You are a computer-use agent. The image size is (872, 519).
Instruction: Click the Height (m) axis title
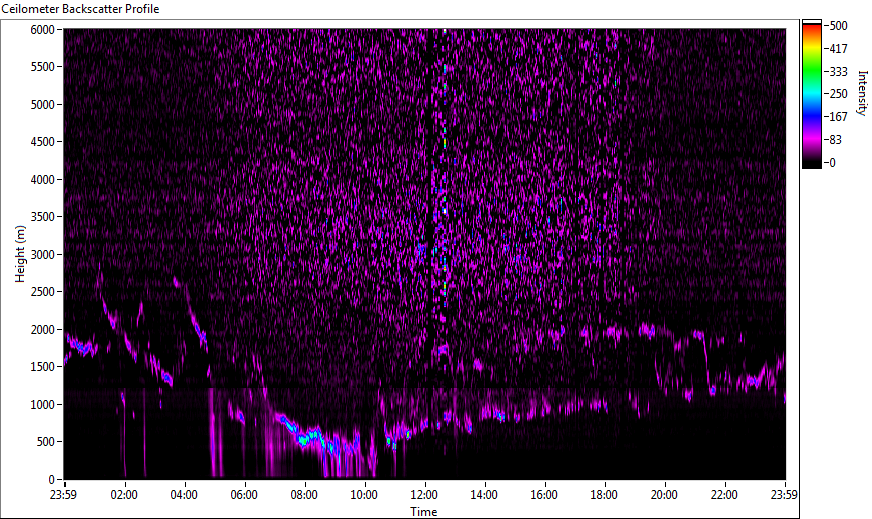tap(21, 254)
